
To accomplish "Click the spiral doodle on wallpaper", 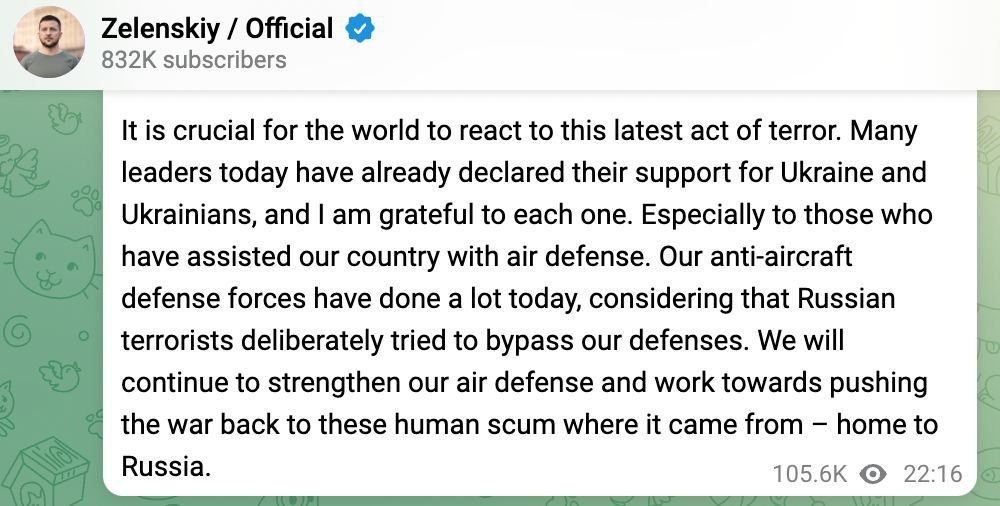I will click(x=20, y=328).
